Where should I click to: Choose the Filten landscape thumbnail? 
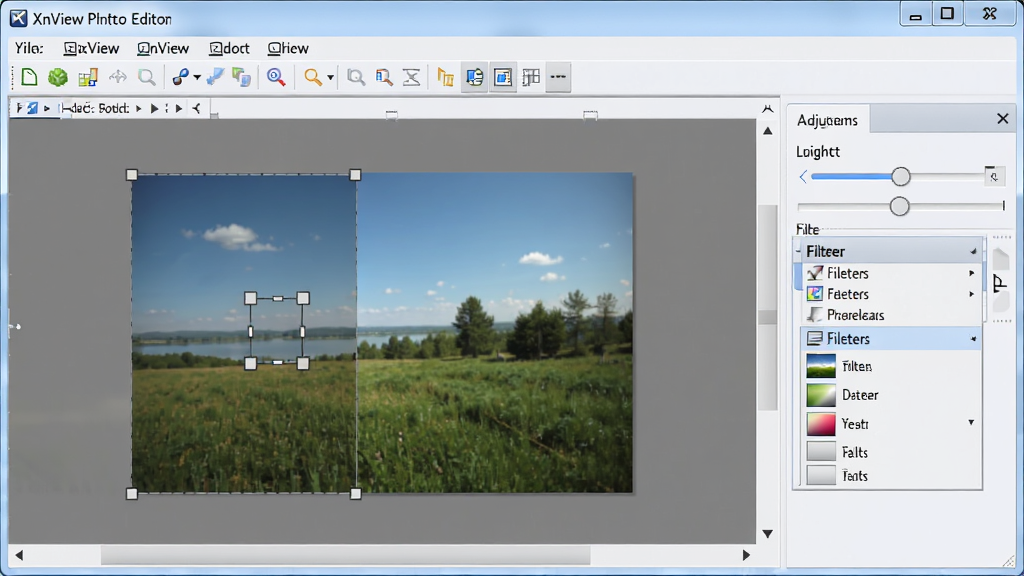(821, 366)
